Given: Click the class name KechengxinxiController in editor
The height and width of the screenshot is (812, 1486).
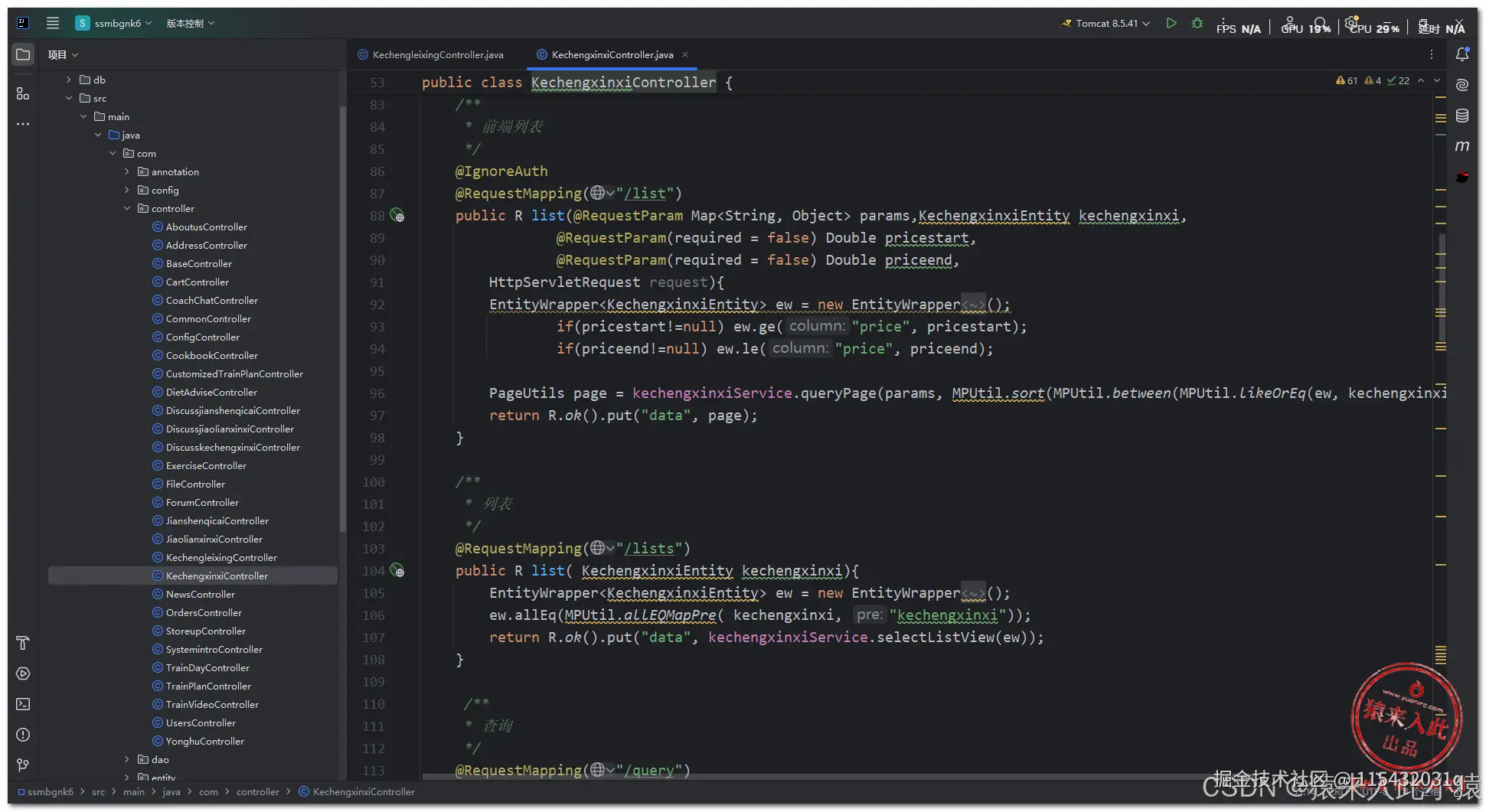Looking at the screenshot, I should [x=623, y=82].
